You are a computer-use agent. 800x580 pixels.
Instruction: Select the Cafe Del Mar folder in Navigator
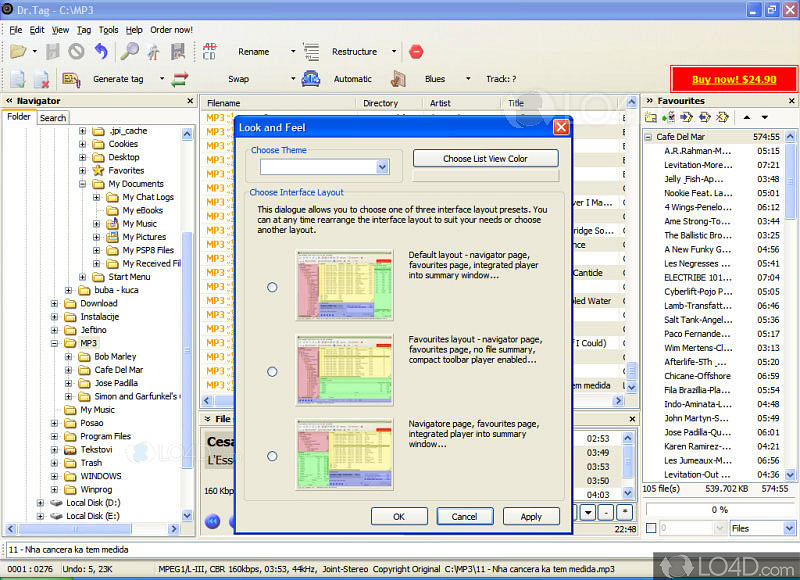(x=118, y=370)
